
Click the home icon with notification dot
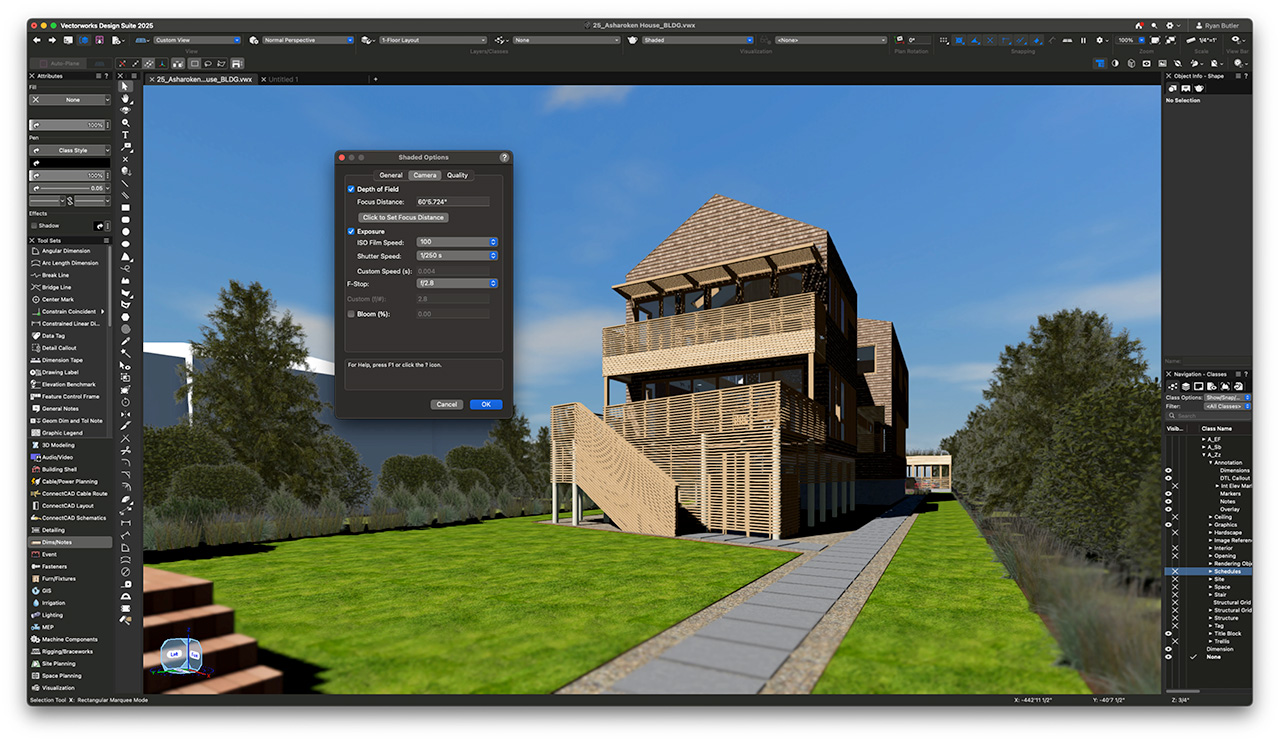pos(1139,25)
